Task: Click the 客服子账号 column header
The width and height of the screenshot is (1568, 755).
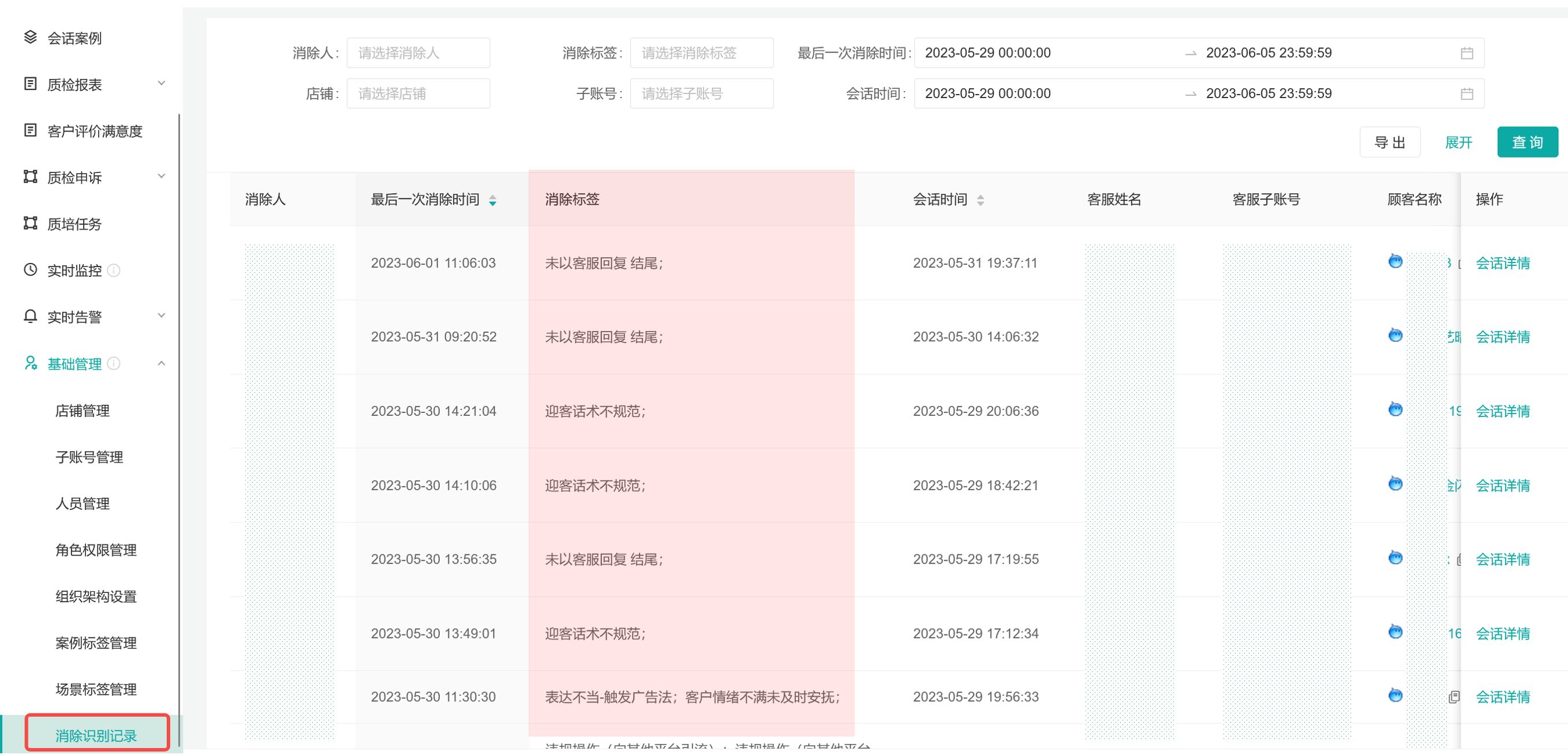Action: 1266,200
